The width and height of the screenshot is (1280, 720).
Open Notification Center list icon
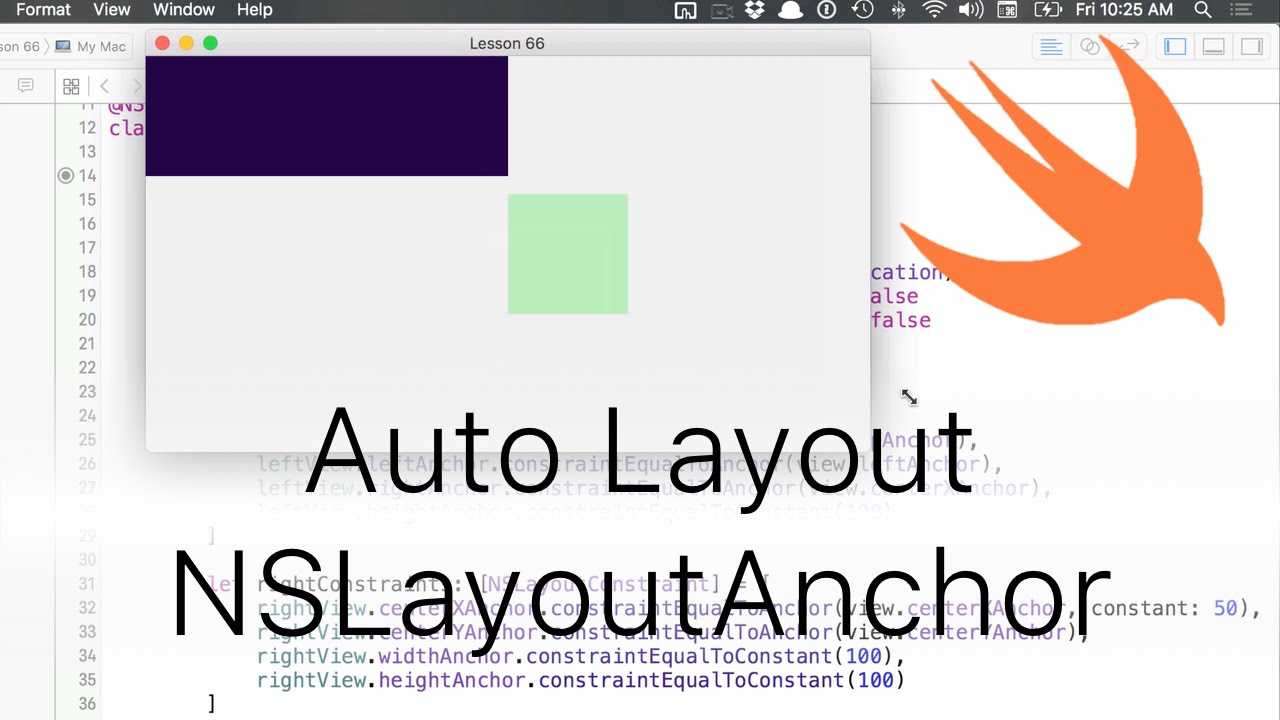click(1242, 10)
